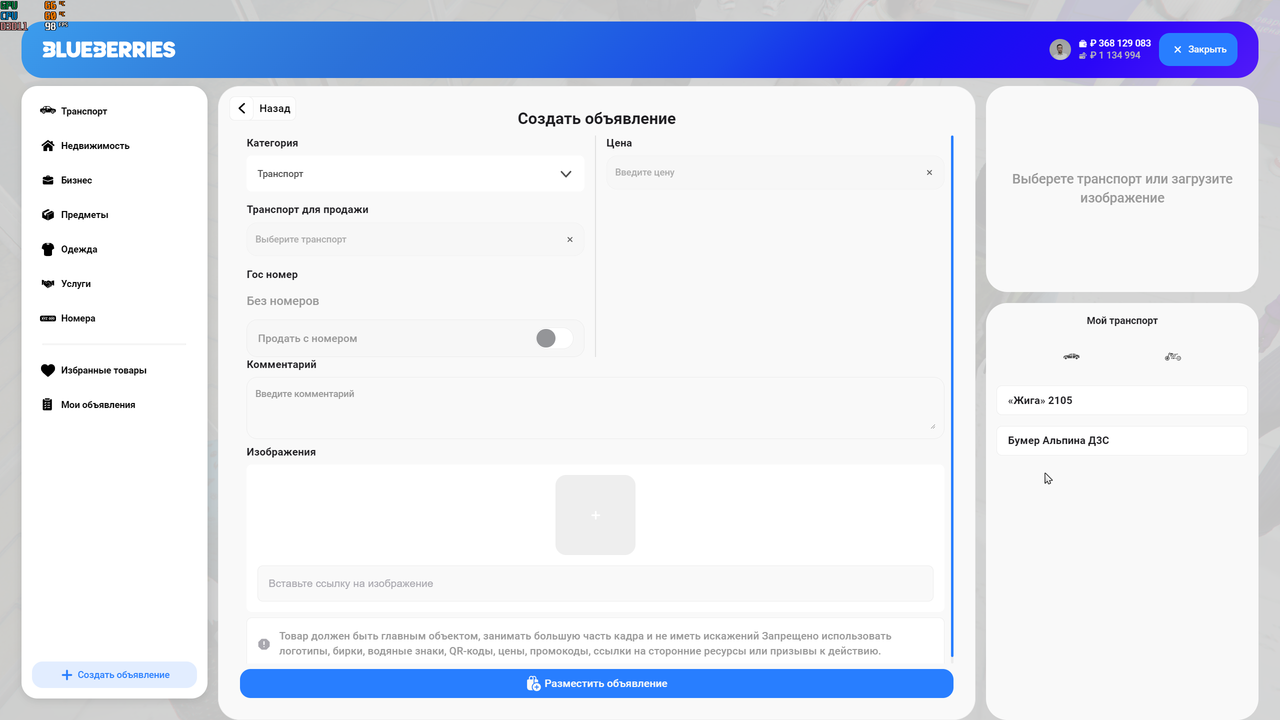The height and width of the screenshot is (720, 1280).
Task: Click the house icon beside Недвижимость
Action: (x=47, y=146)
